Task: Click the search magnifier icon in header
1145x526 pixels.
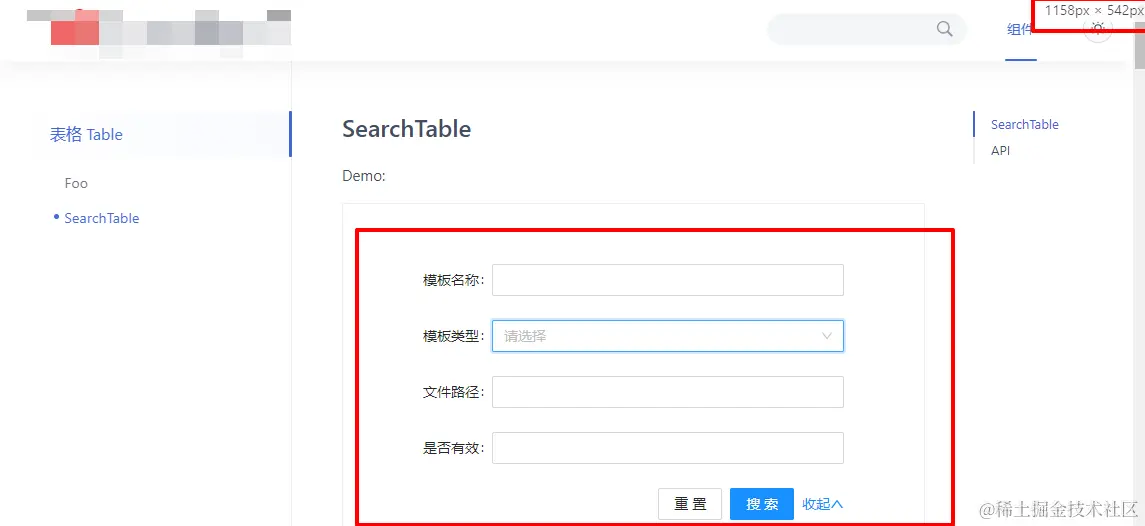Action: (x=944, y=29)
